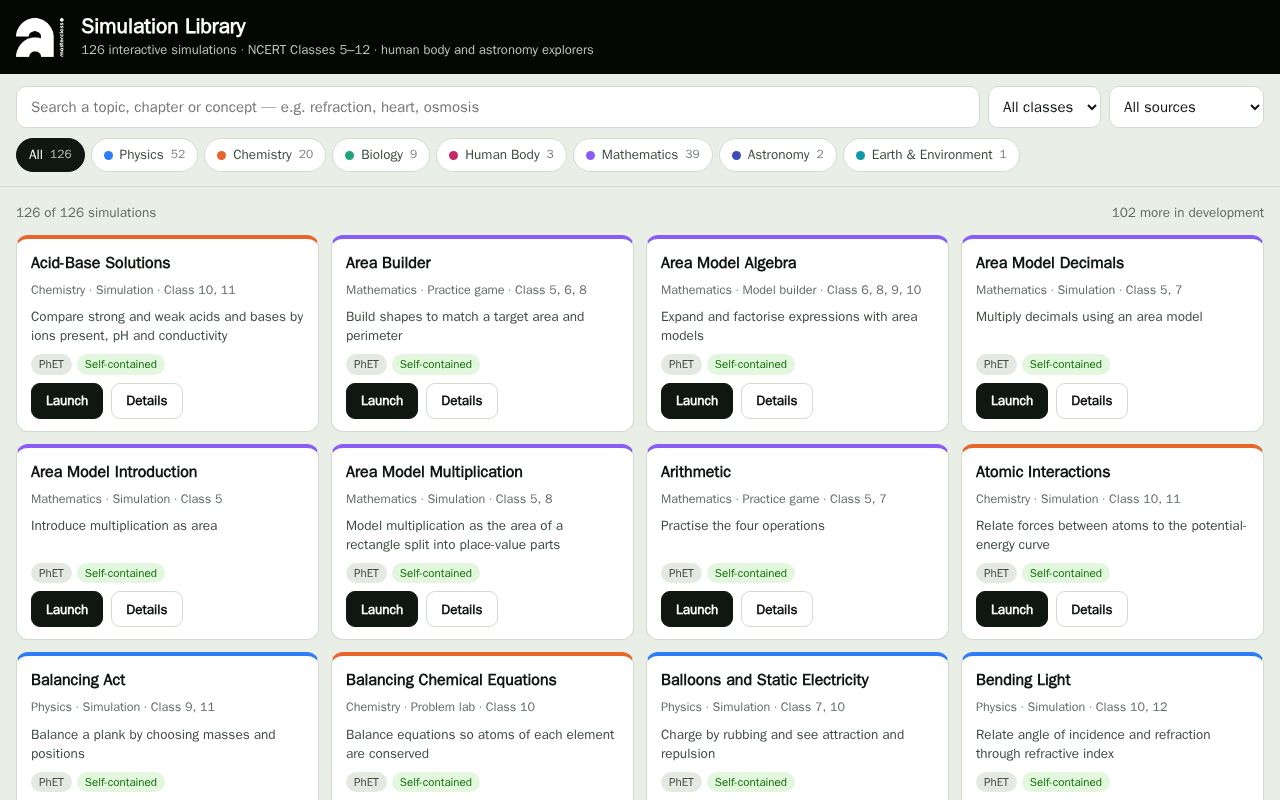The image size is (1280, 800).
Task: Launch Area Model Algebra
Action: [x=697, y=401]
